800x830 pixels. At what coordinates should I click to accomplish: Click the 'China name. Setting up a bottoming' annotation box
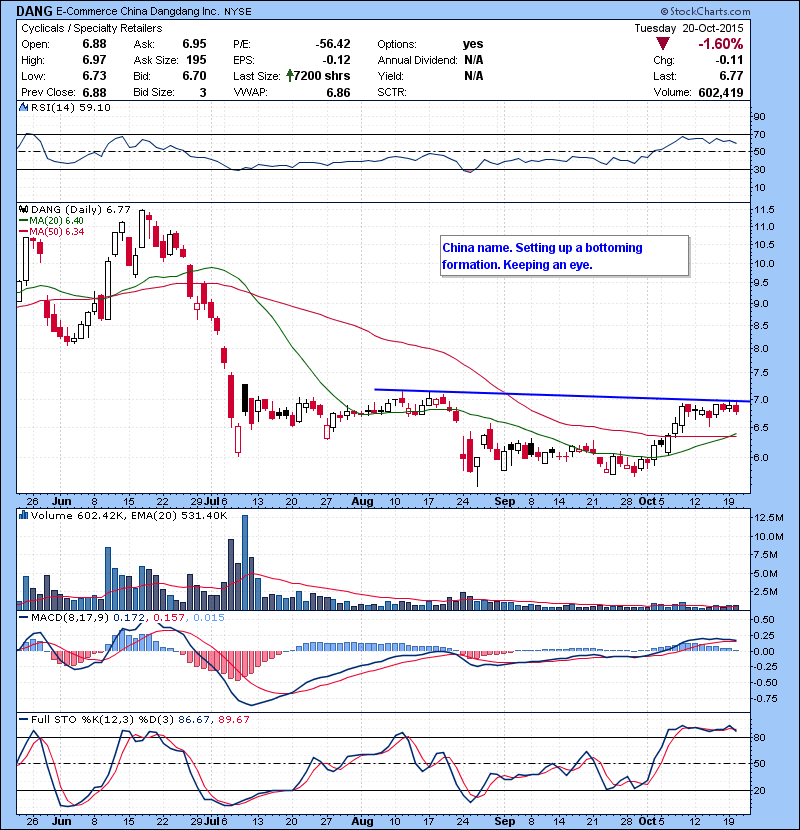(564, 256)
